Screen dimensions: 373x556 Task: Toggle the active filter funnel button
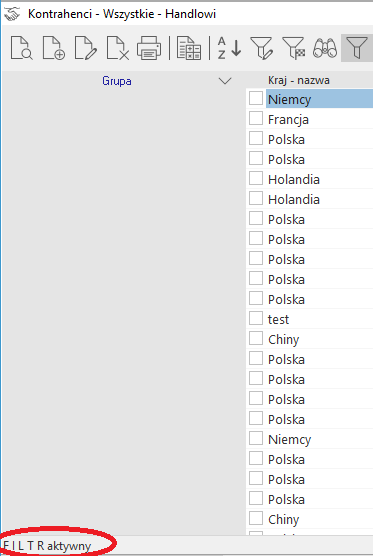357,48
